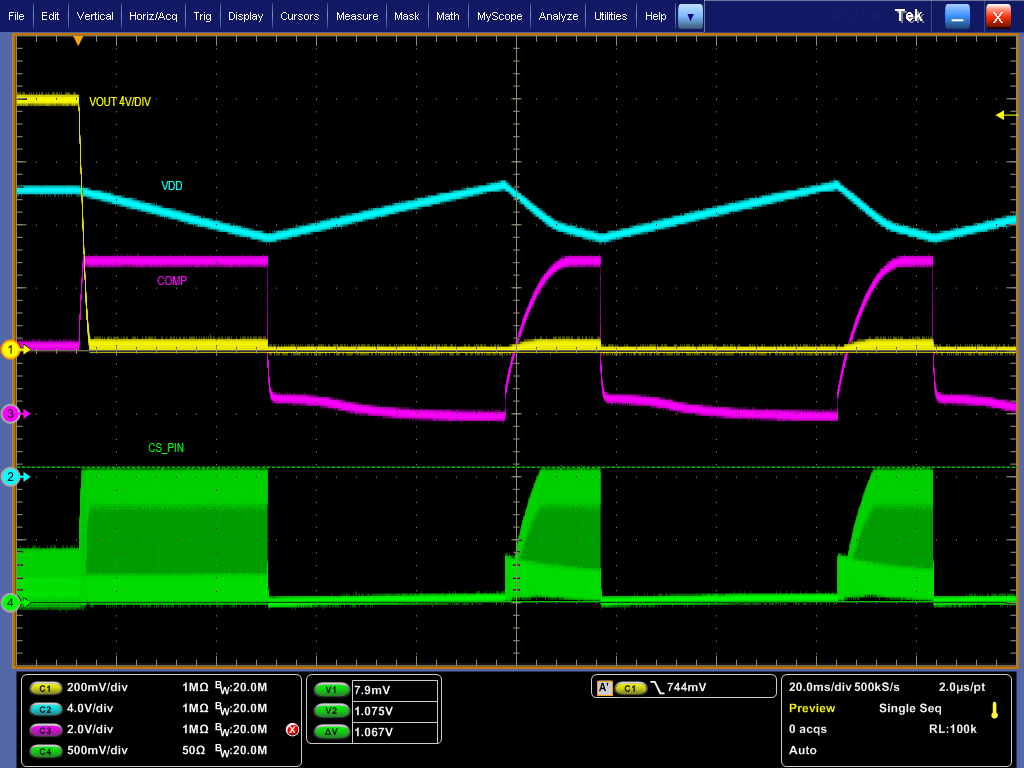Open the Measure menu
The image size is (1024, 768).
click(357, 16)
